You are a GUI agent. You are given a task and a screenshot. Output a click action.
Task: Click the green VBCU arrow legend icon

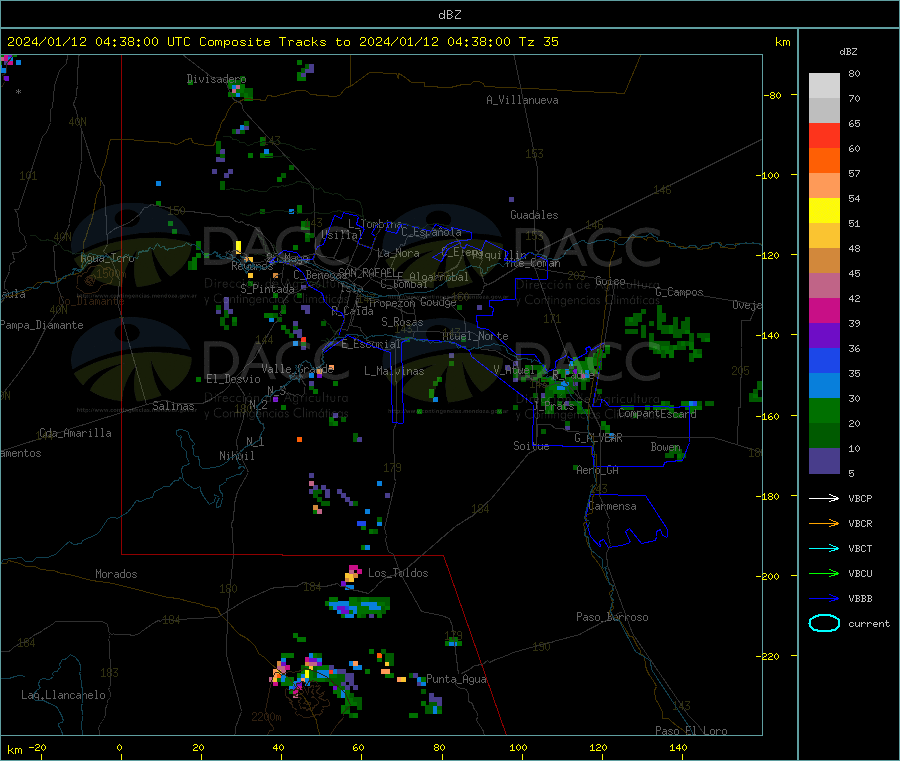[x=824, y=573]
